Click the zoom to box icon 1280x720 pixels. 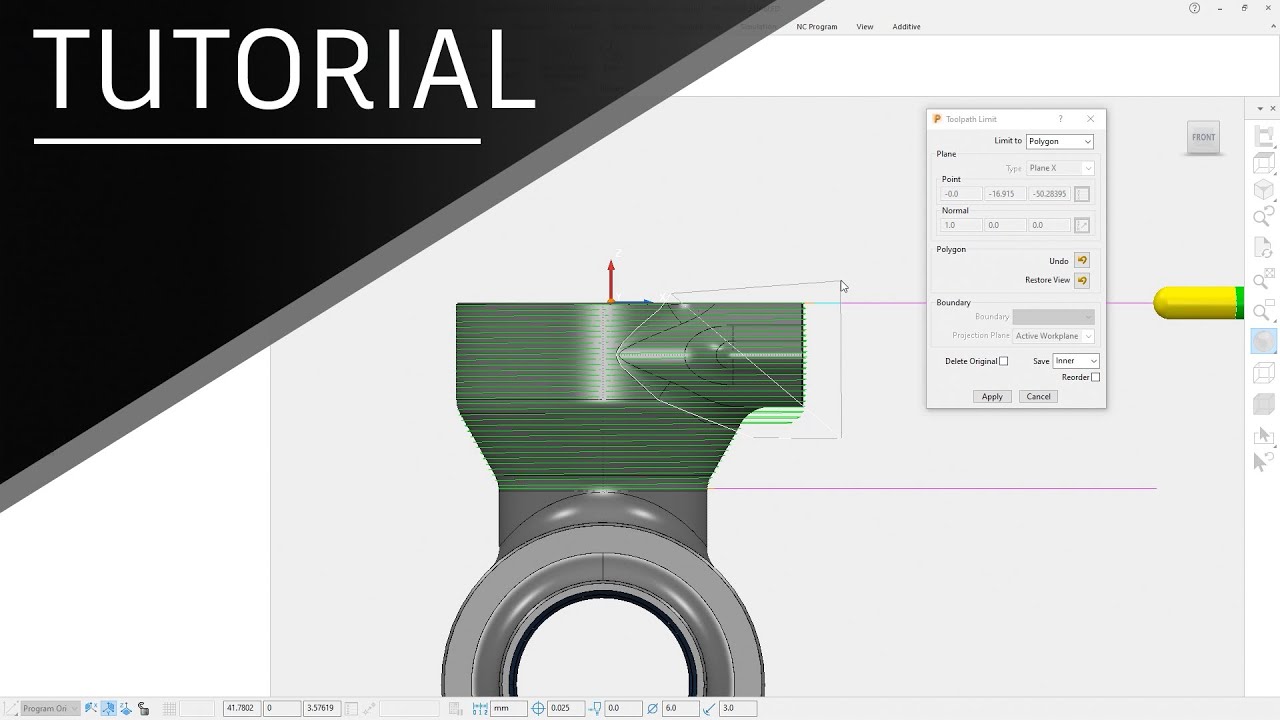[x=1264, y=312]
